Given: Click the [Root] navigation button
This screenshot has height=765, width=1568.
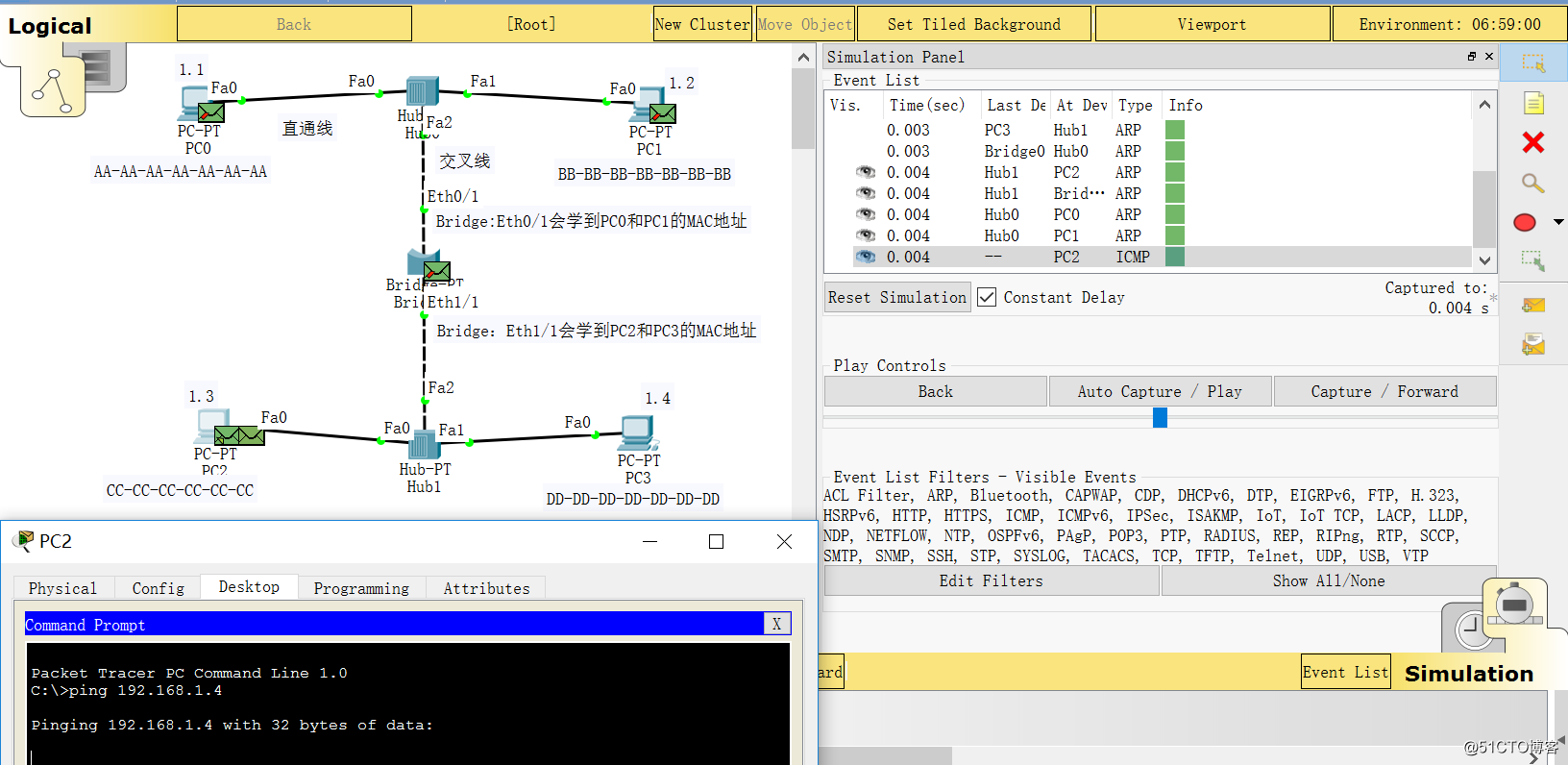Looking at the screenshot, I should coord(531,24).
